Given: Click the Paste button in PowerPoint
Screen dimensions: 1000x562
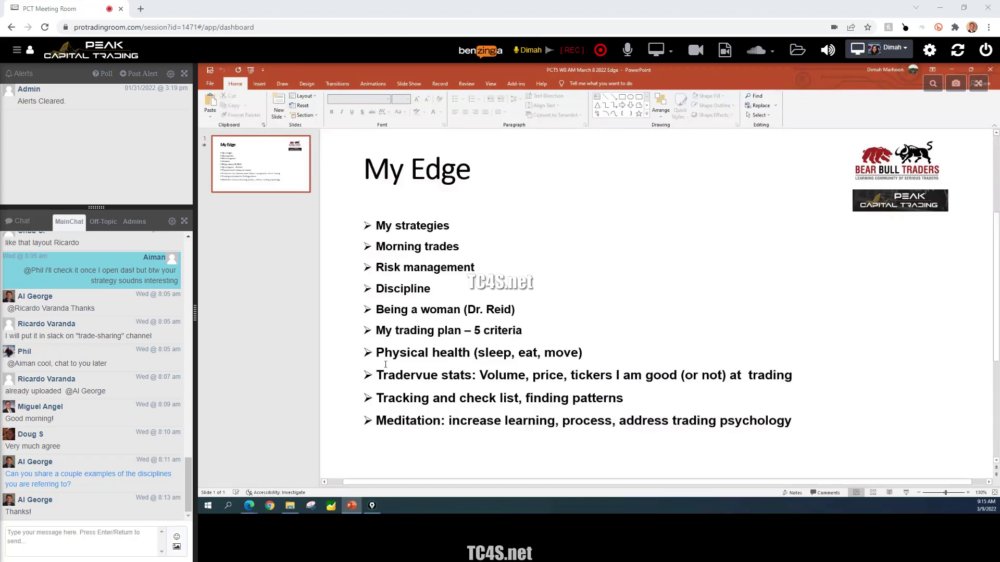Looking at the screenshot, I should 210,103.
